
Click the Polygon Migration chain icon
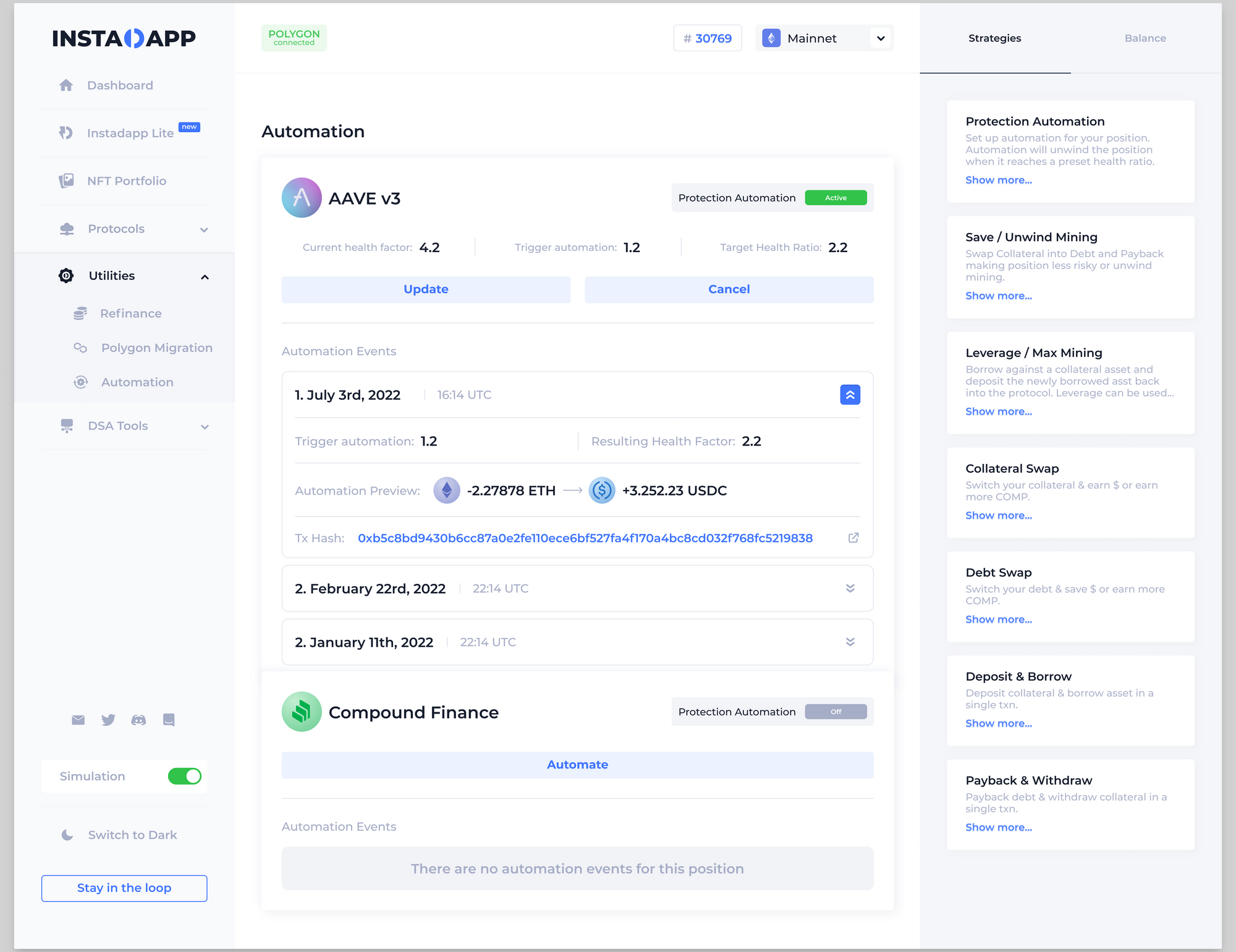pos(80,348)
